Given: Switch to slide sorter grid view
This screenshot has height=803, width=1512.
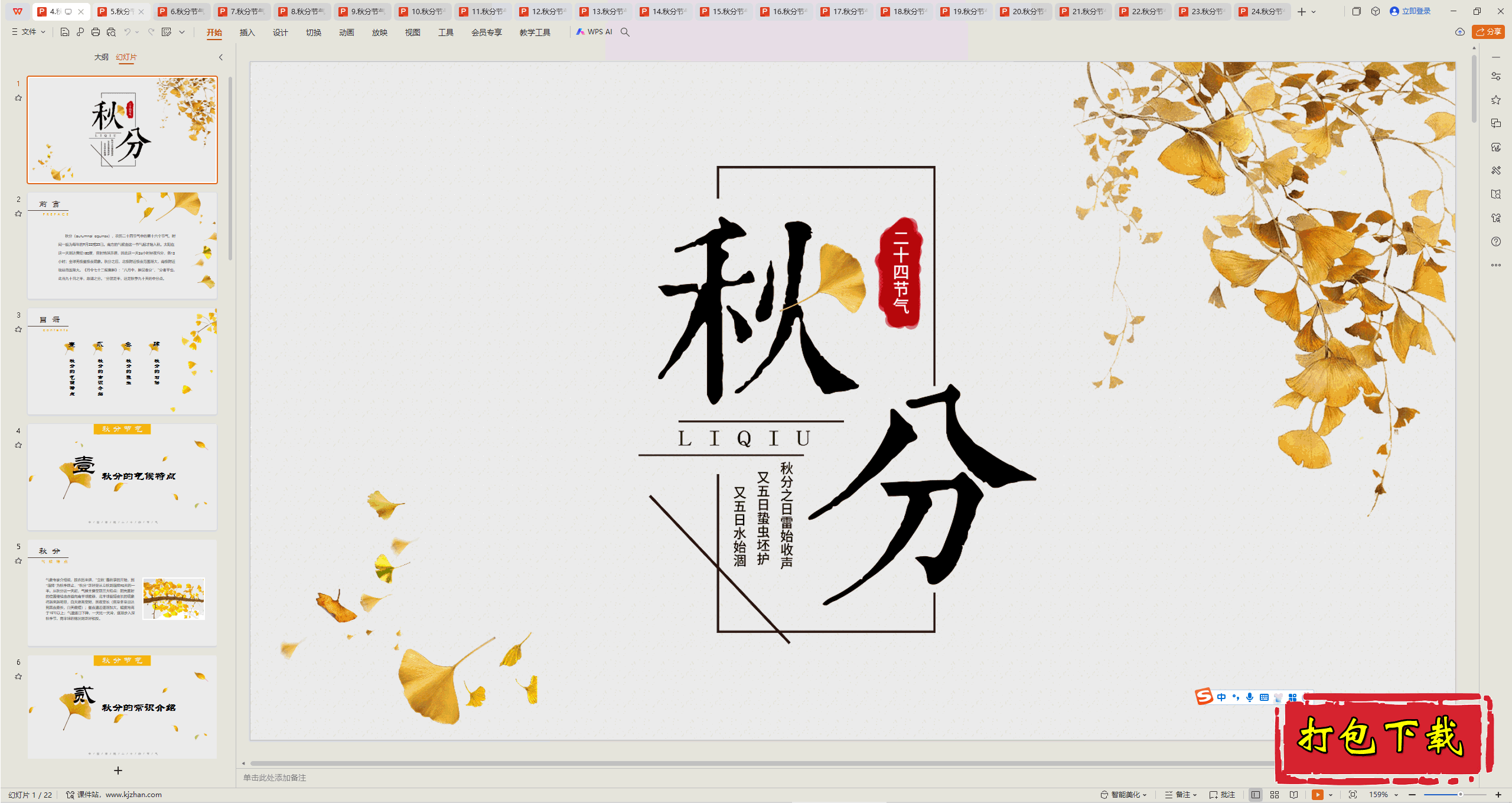Looking at the screenshot, I should click(x=1275, y=795).
